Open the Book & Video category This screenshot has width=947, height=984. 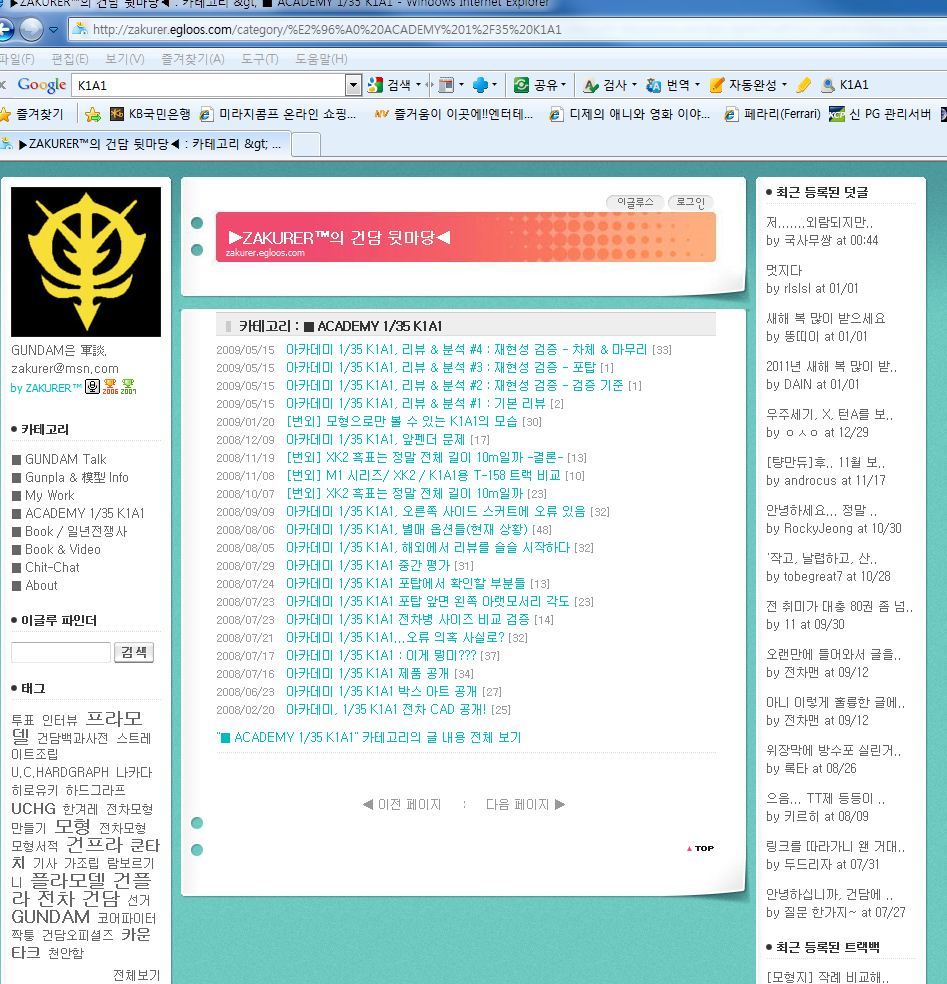(x=63, y=550)
